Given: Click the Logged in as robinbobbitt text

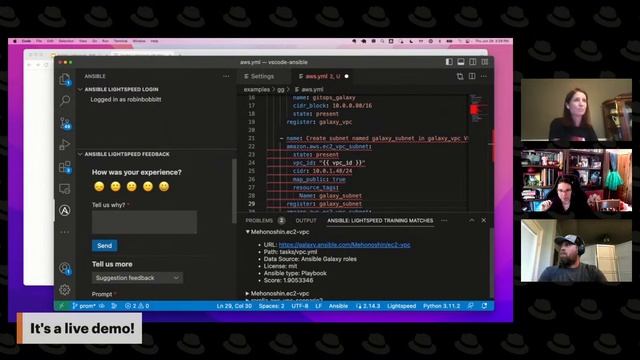Looking at the screenshot, I should click(126, 99).
